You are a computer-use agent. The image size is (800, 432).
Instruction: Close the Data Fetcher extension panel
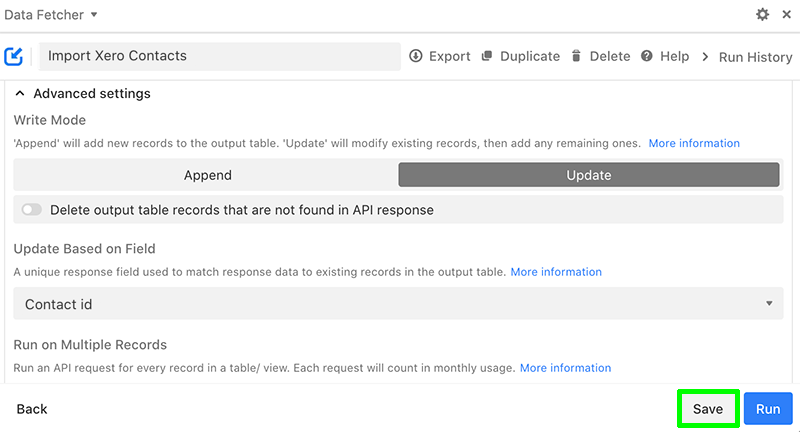(x=787, y=14)
